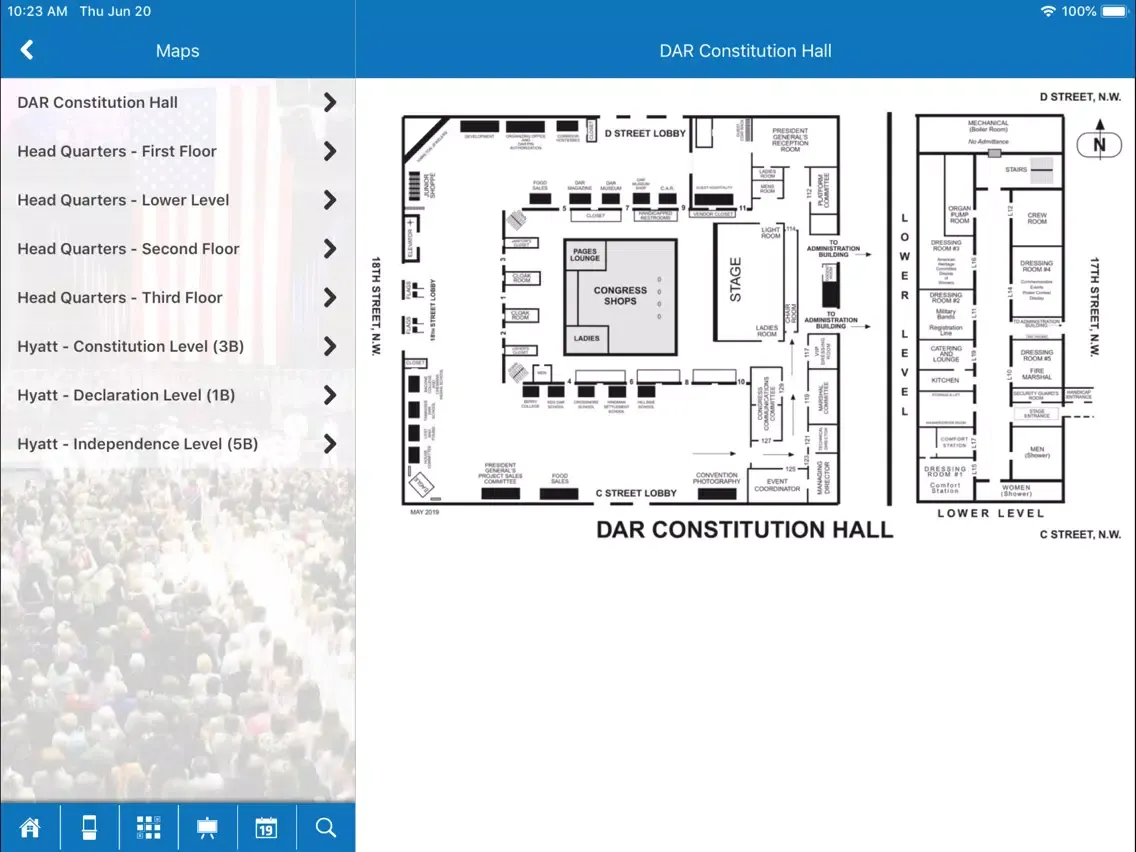This screenshot has height=852, width=1136.
Task: Tap the Wi-Fi status icon
Action: (x=1048, y=11)
